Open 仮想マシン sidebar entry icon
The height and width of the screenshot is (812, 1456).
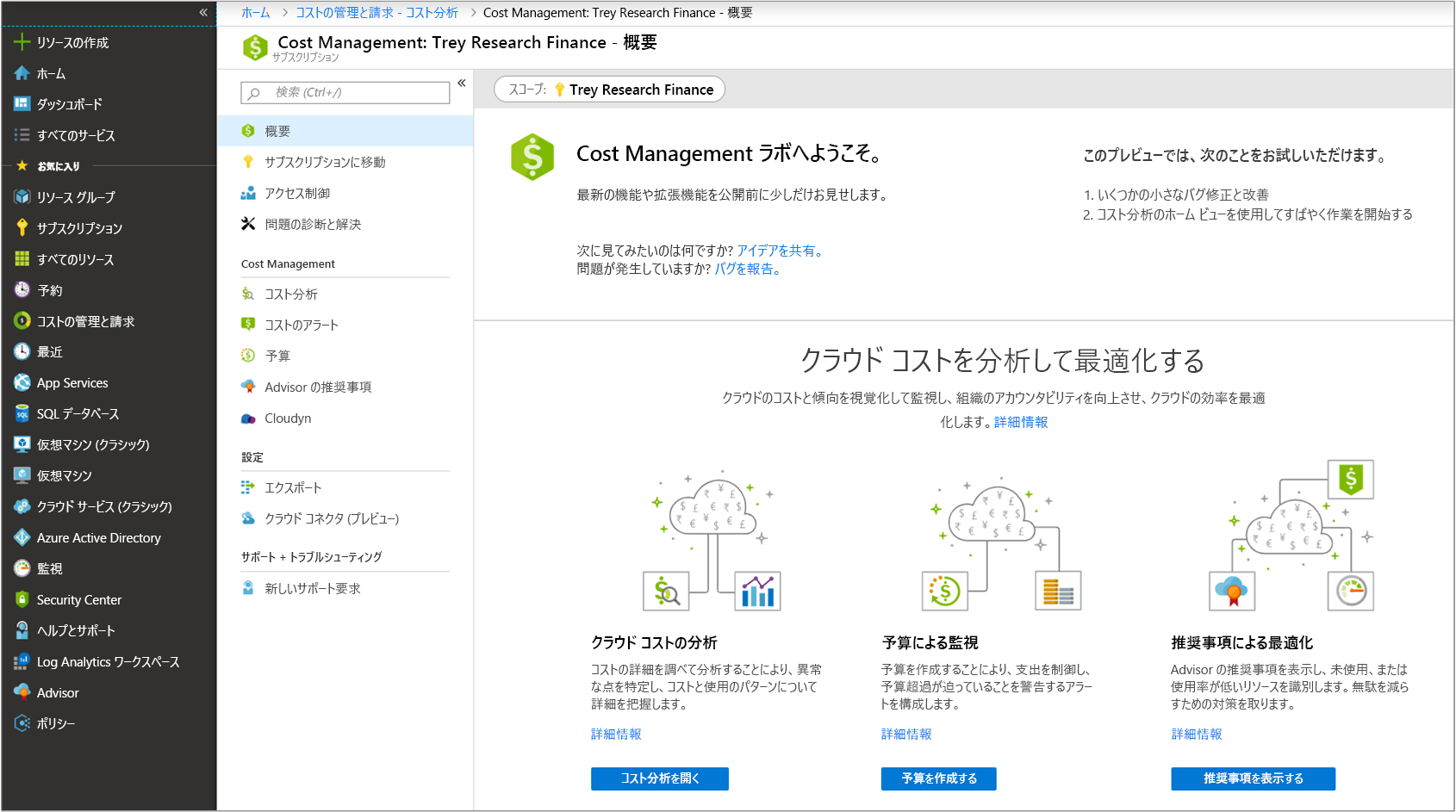(x=22, y=475)
